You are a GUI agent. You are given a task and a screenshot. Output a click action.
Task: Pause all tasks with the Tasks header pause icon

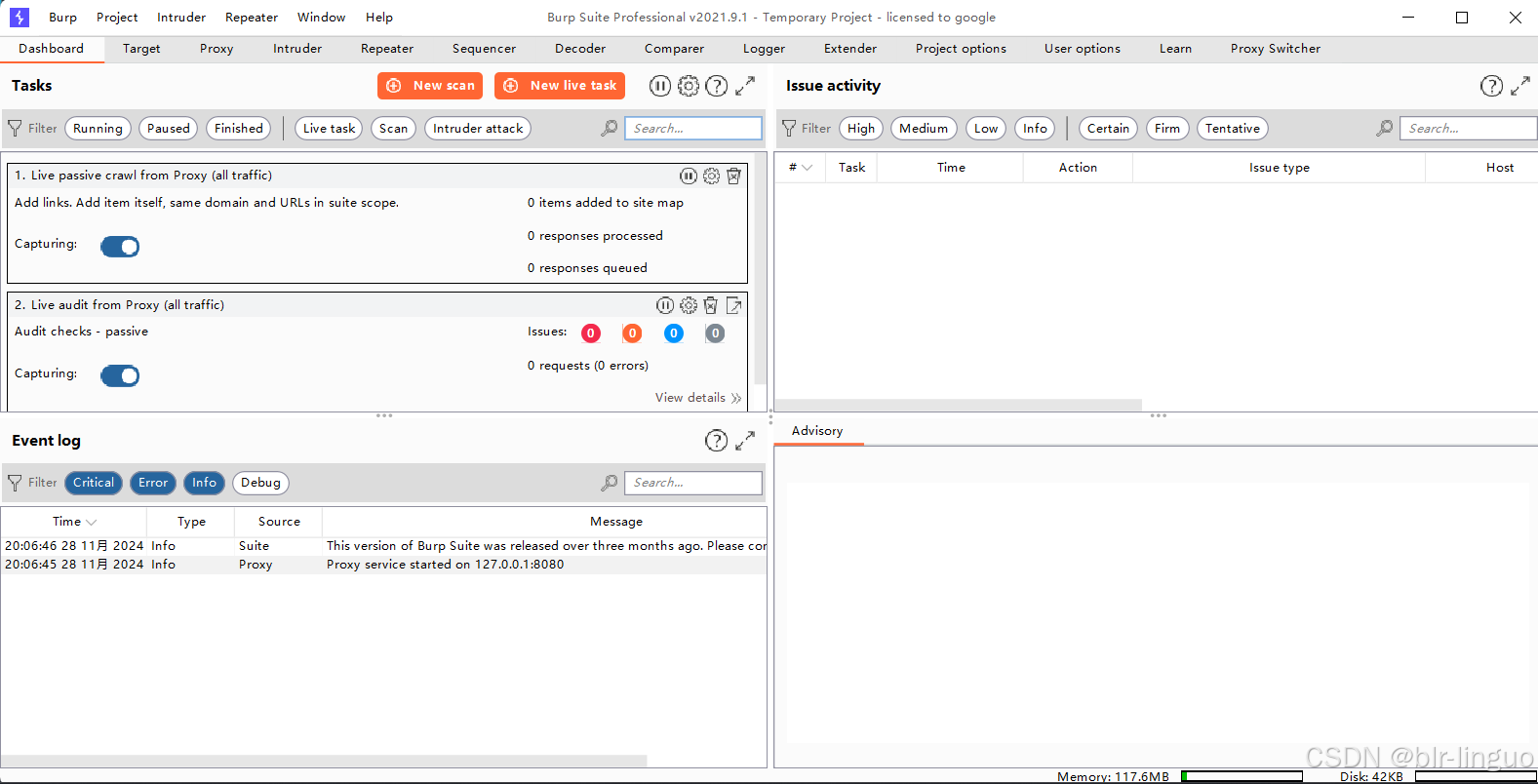click(x=660, y=86)
